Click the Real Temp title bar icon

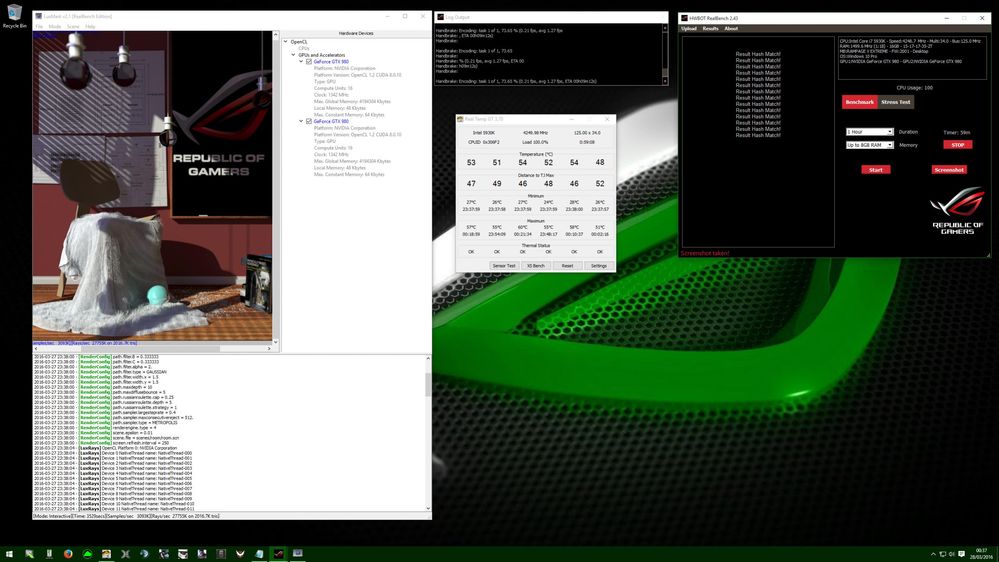460,119
